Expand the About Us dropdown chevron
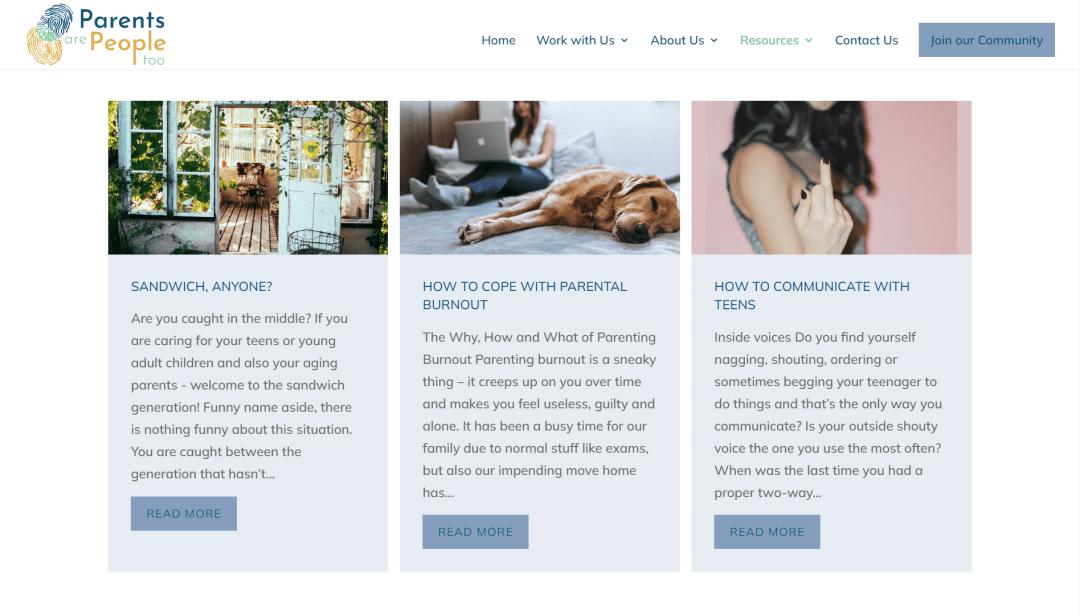 [x=714, y=41]
